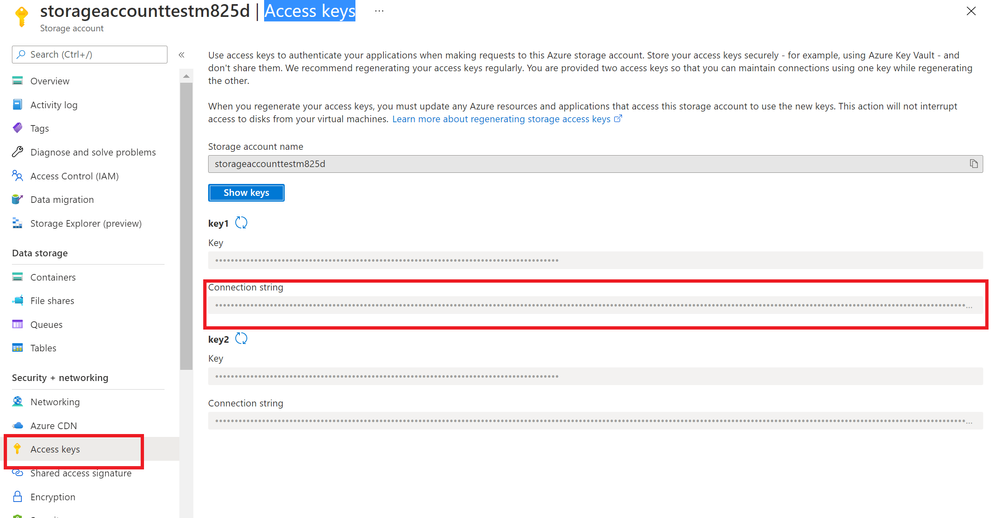Screen dimensions: 998x518
Task: Click the File shares icon
Action: pos(18,300)
